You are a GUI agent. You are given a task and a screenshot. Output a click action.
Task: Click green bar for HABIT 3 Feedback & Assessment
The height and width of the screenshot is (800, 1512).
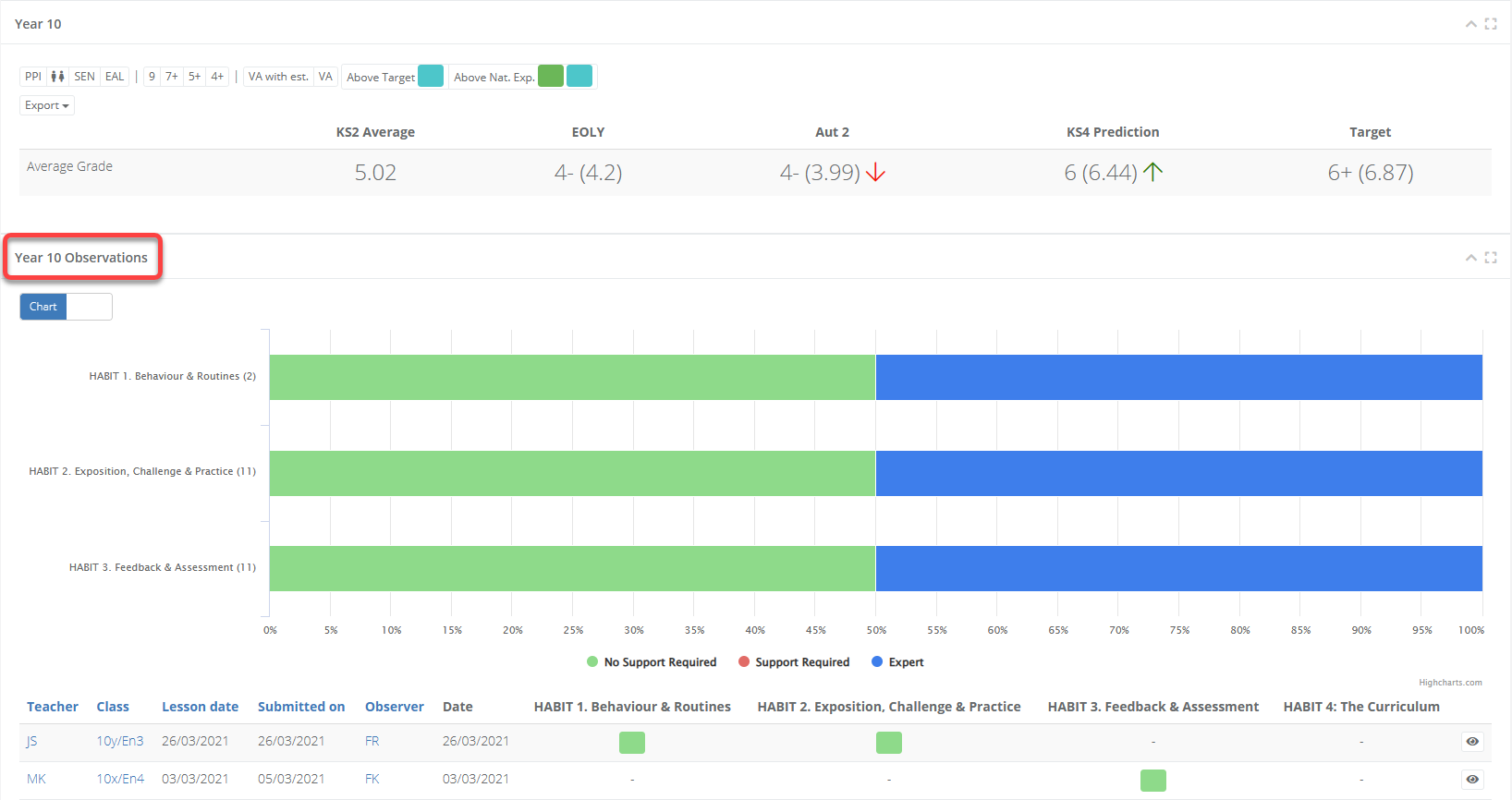572,568
